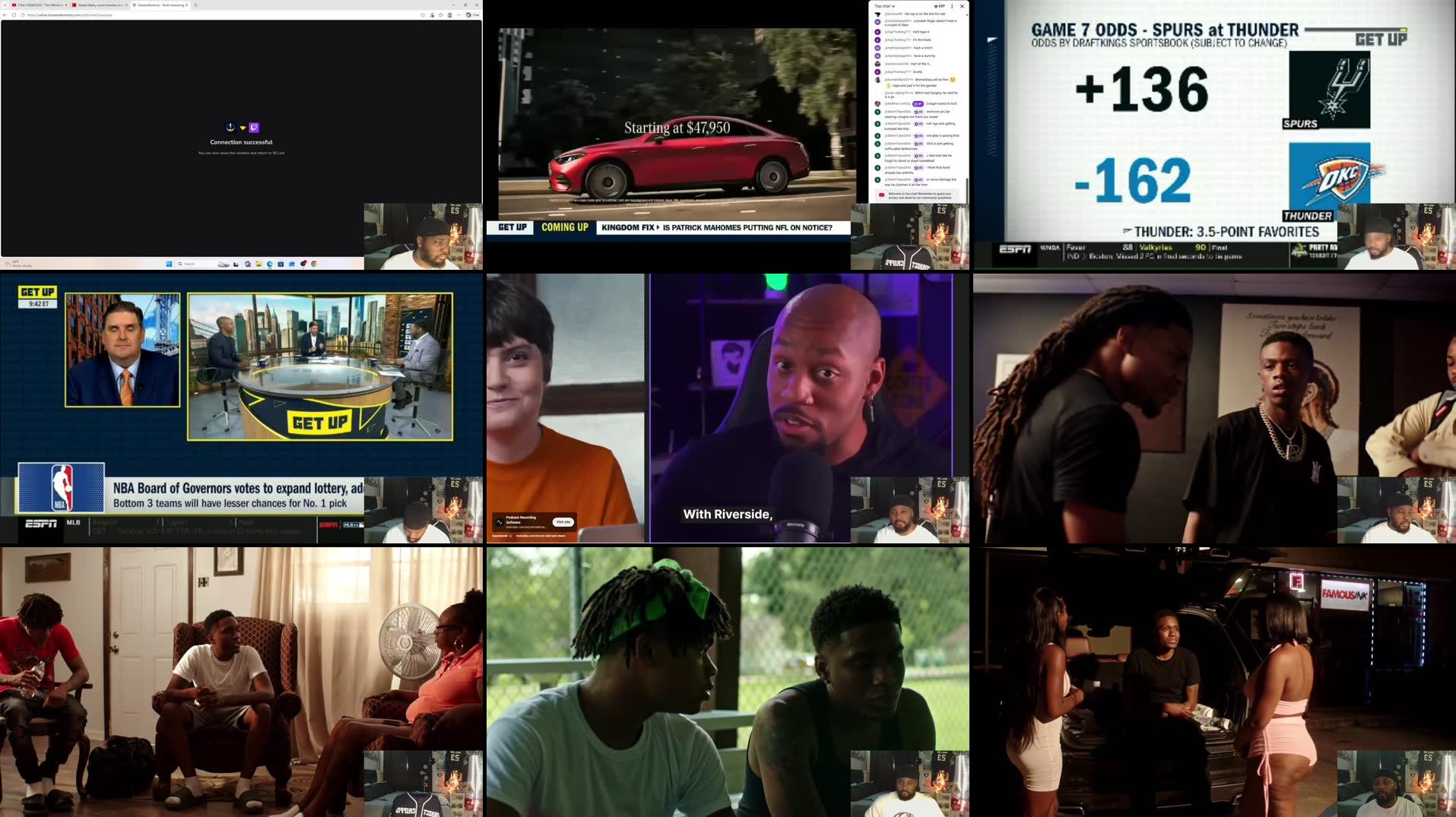Click the chat message 'it's the finals'
The height and width of the screenshot is (817, 1456).
click(921, 40)
